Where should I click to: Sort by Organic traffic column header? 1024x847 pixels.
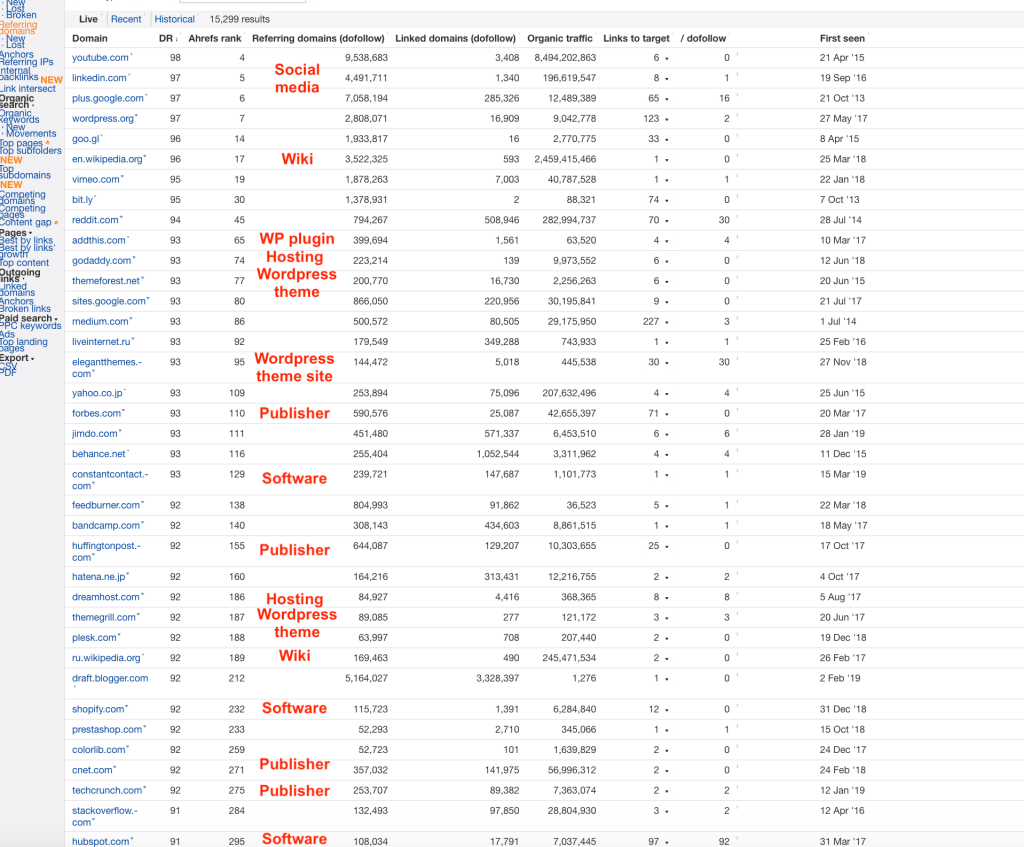pos(560,38)
